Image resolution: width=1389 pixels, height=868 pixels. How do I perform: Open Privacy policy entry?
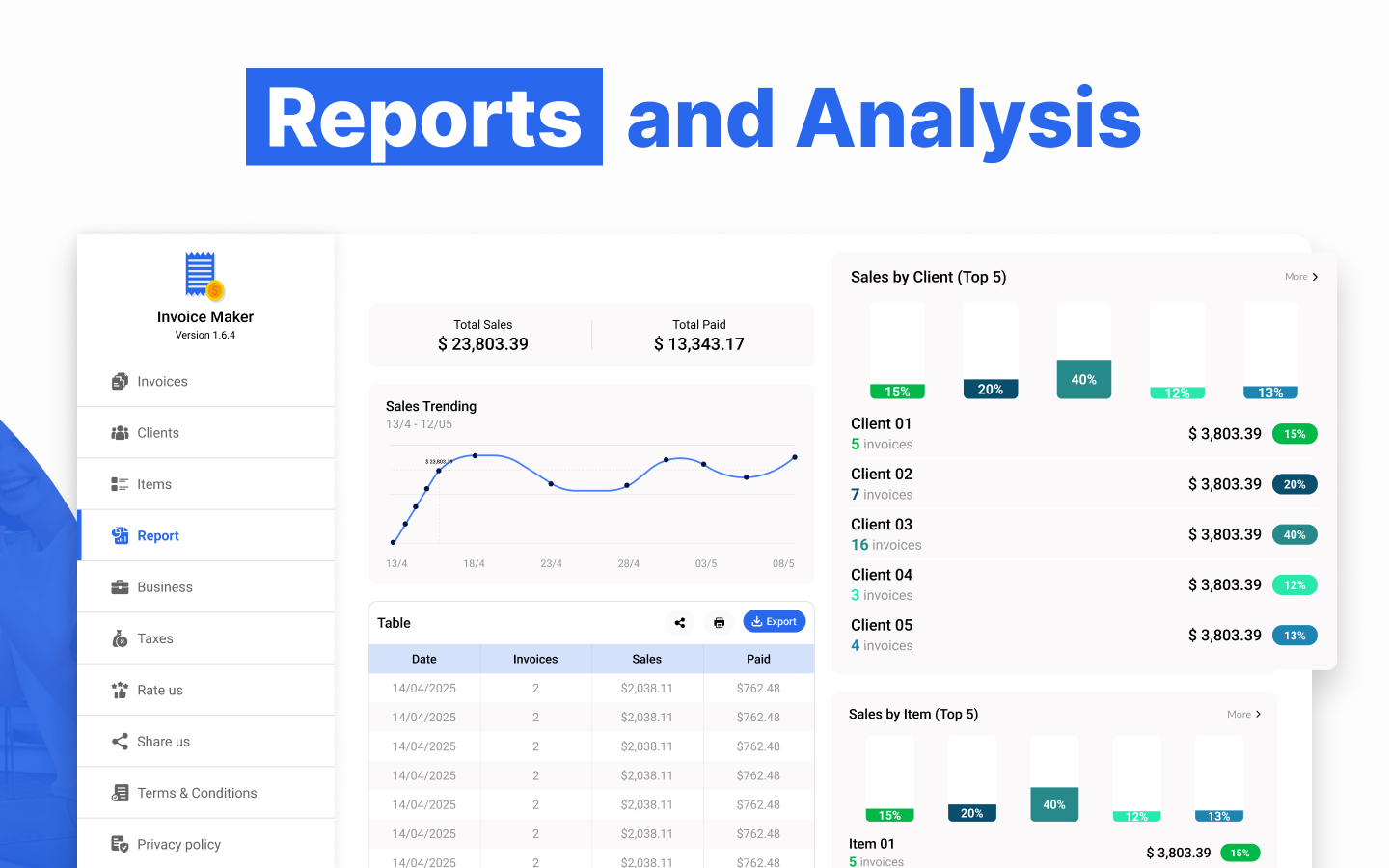coord(206,844)
